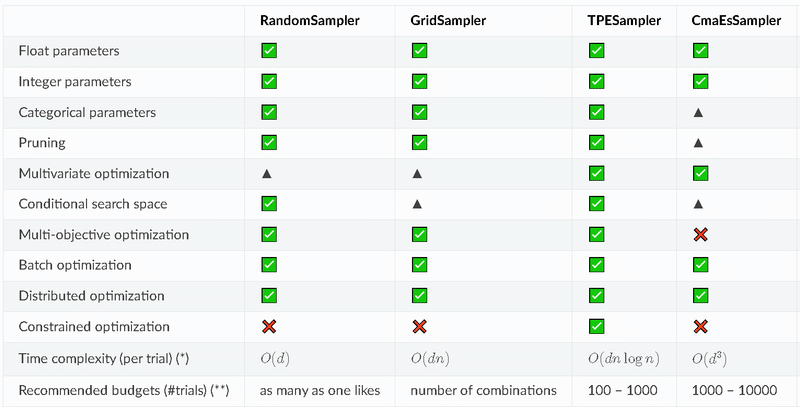This screenshot has height=407, width=800.
Task: Click the red cross for GridSampler Constrained optimization
Action: [419, 326]
